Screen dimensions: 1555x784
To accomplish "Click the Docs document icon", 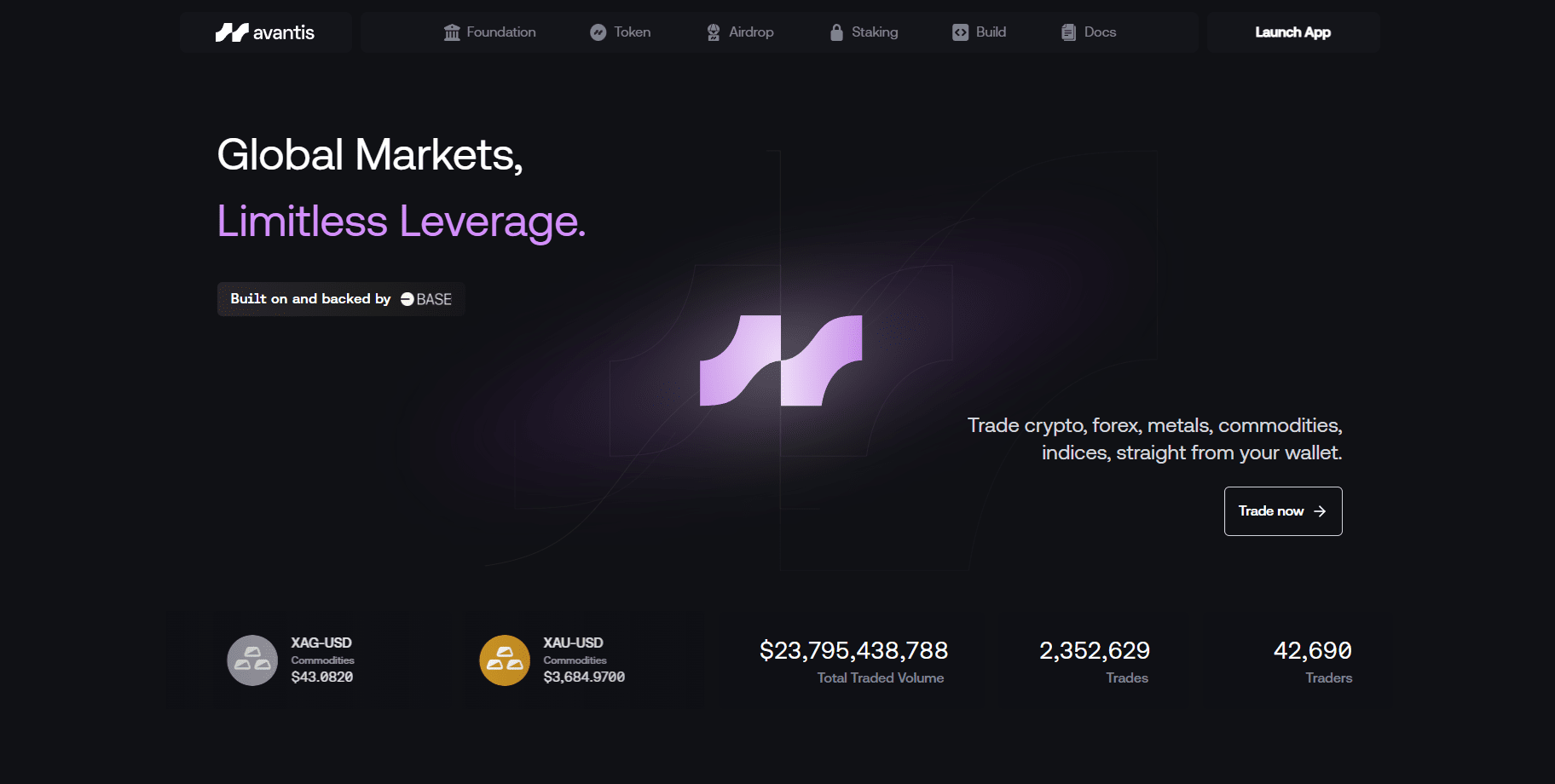I will [1067, 32].
